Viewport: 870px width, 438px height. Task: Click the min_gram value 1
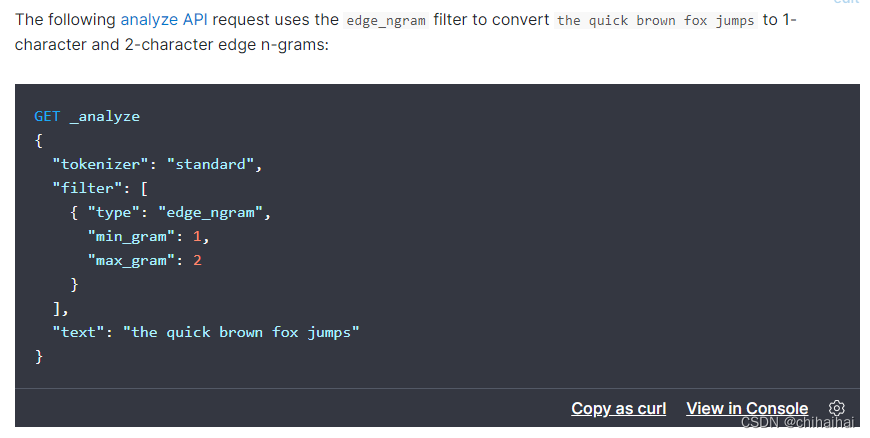click(x=197, y=236)
